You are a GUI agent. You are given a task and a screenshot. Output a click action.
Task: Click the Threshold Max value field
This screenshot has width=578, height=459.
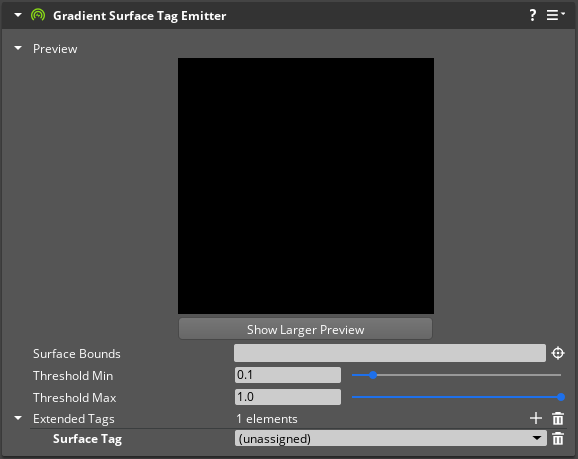[288, 397]
